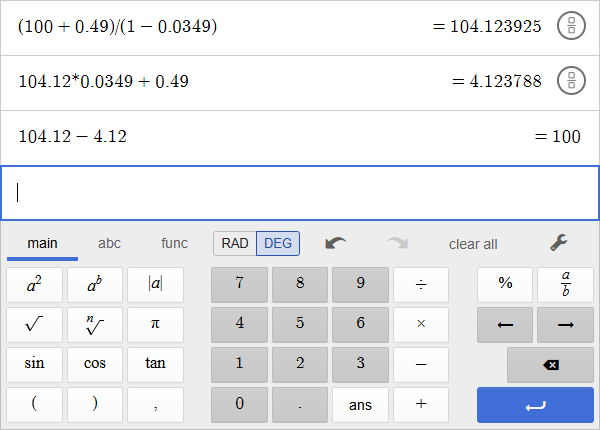The height and width of the screenshot is (430, 600).
Task: Move cursor right with right arrow key
Action: [566, 325]
